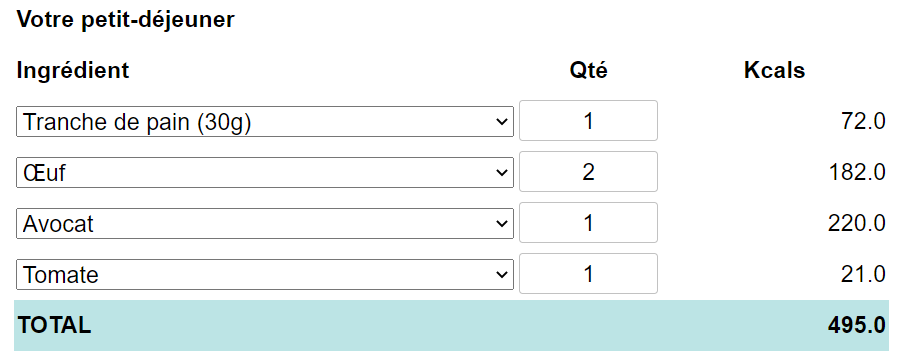Image resolution: width=903 pixels, height=364 pixels.
Task: Focus the quantity field for Tomate
Action: pos(588,274)
